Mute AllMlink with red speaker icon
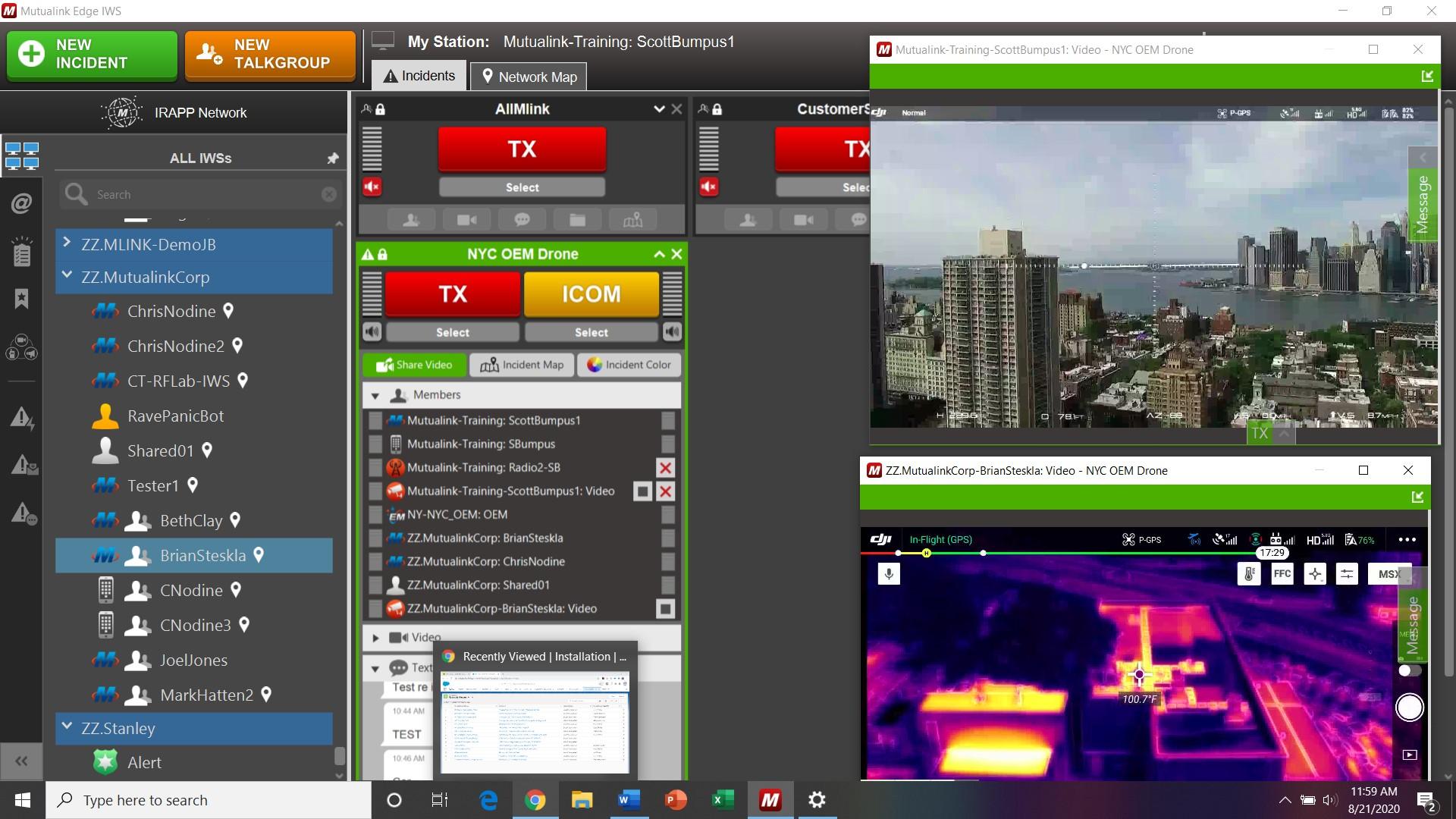The width and height of the screenshot is (1456, 819). pyautogui.click(x=372, y=187)
